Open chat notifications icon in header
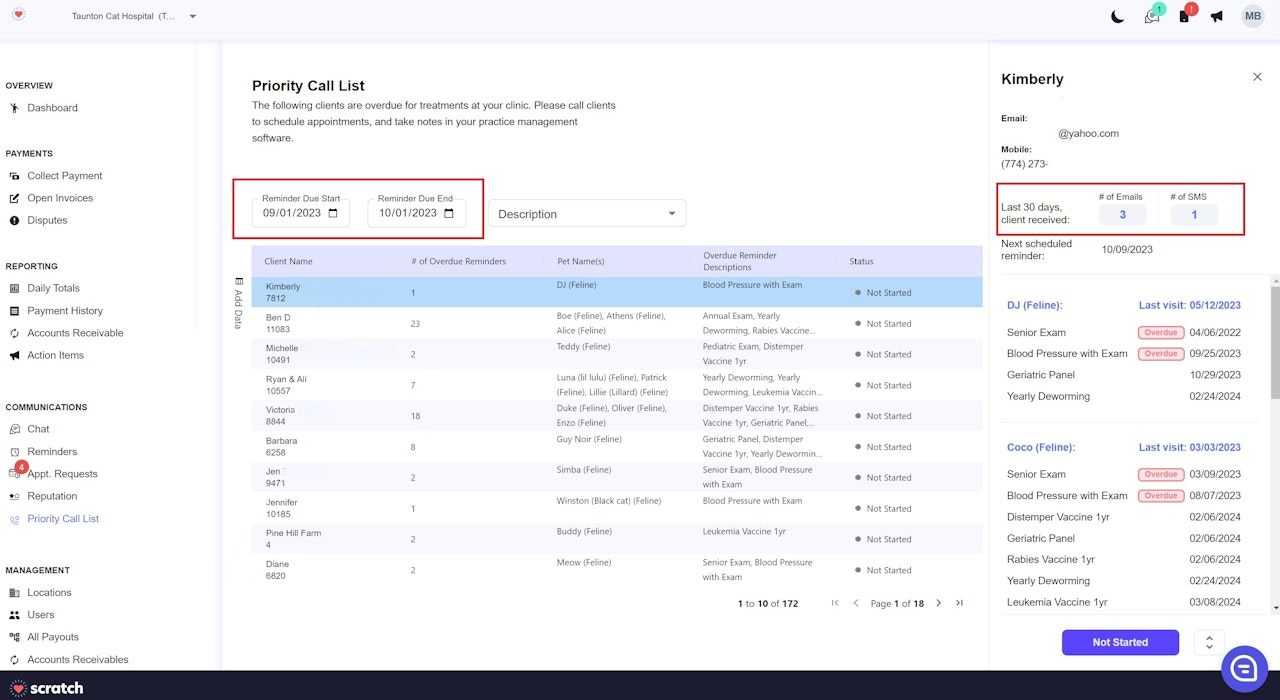Viewport: 1280px width, 700px height. pyautogui.click(x=1151, y=17)
